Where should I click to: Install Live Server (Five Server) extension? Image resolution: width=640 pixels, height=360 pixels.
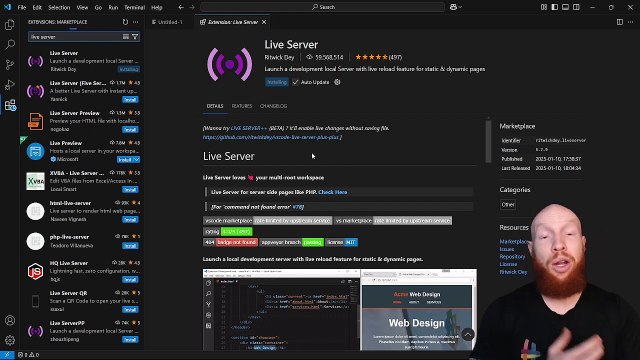[x=130, y=100]
